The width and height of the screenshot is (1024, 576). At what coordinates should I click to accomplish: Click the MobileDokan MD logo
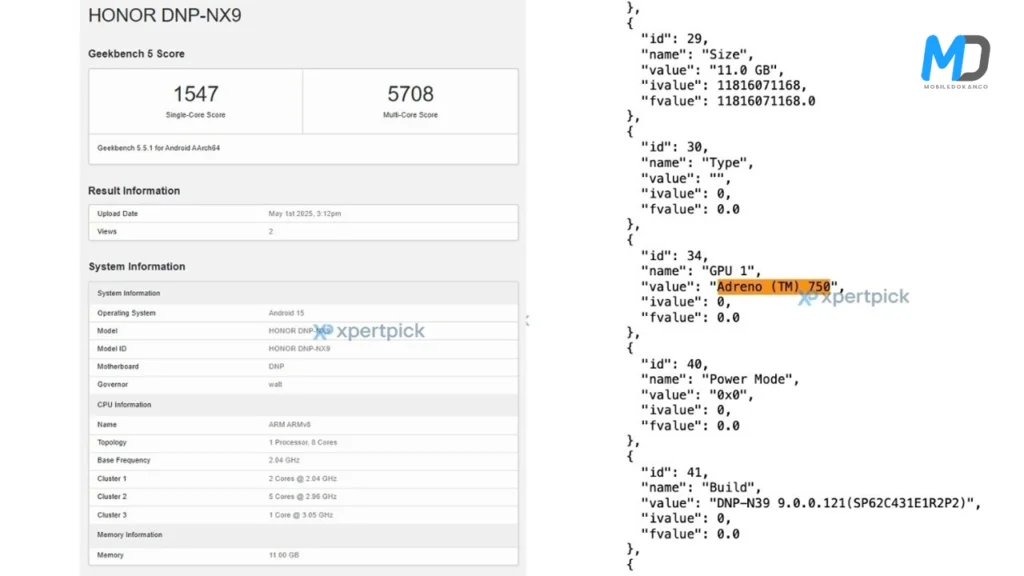(955, 60)
